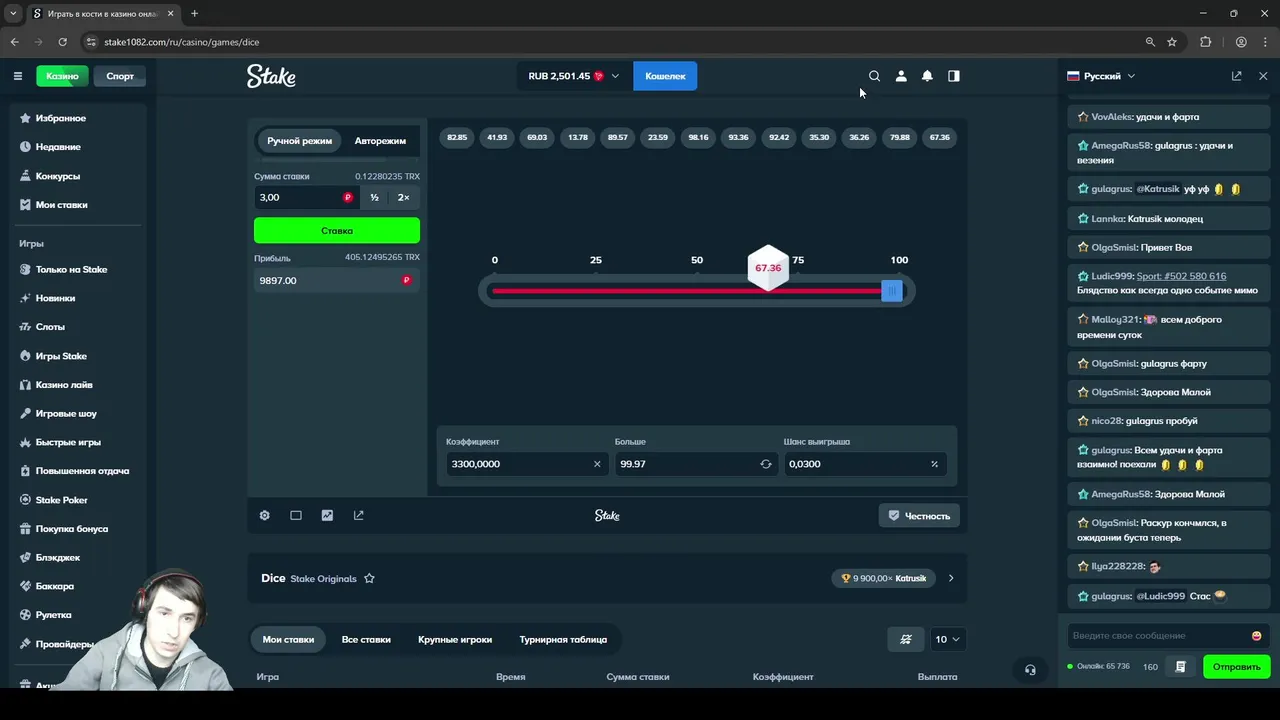Click the Честность fairness button
The width and height of the screenshot is (1280, 720).
click(x=919, y=515)
